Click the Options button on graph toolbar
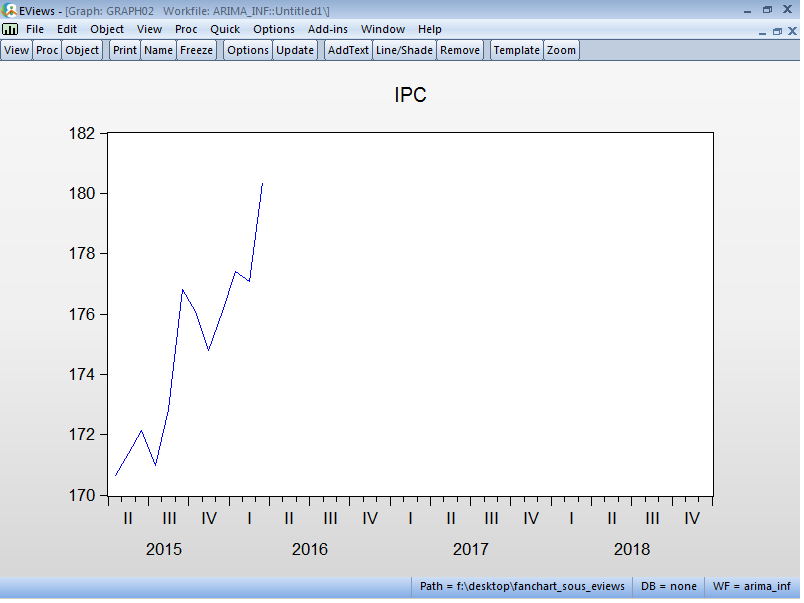804x603 pixels. pyautogui.click(x=248, y=50)
